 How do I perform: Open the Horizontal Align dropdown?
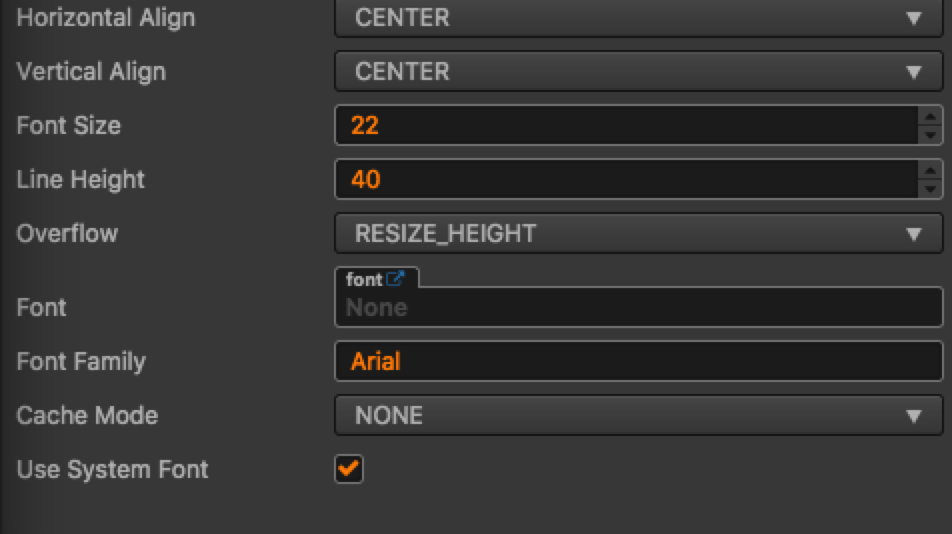[x=638, y=18]
